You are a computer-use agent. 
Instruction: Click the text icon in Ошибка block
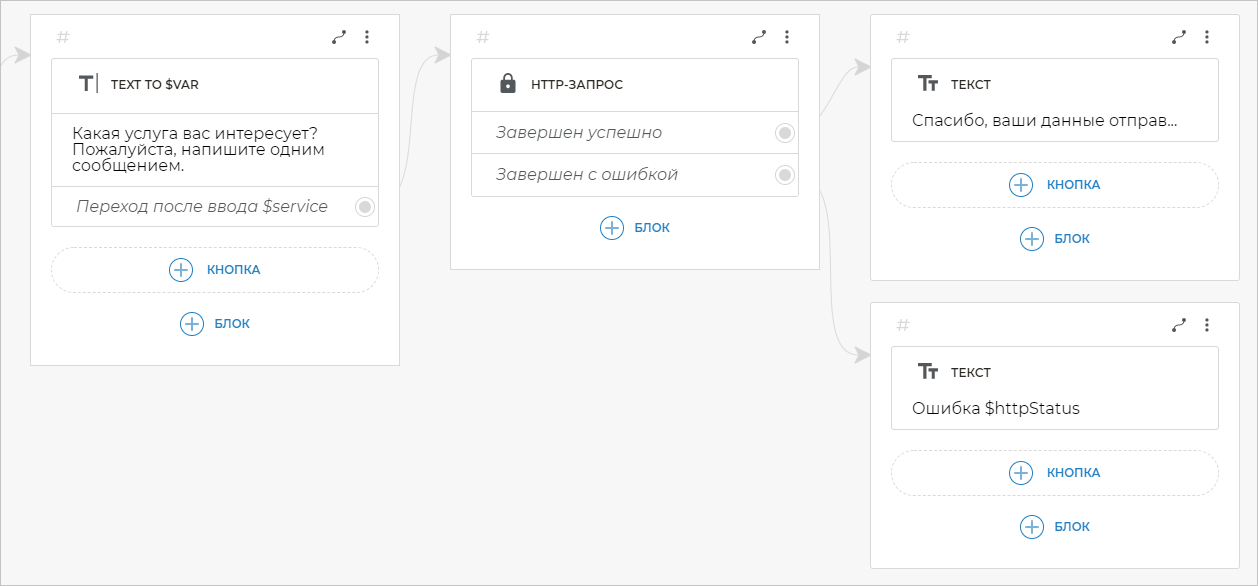pos(928,372)
